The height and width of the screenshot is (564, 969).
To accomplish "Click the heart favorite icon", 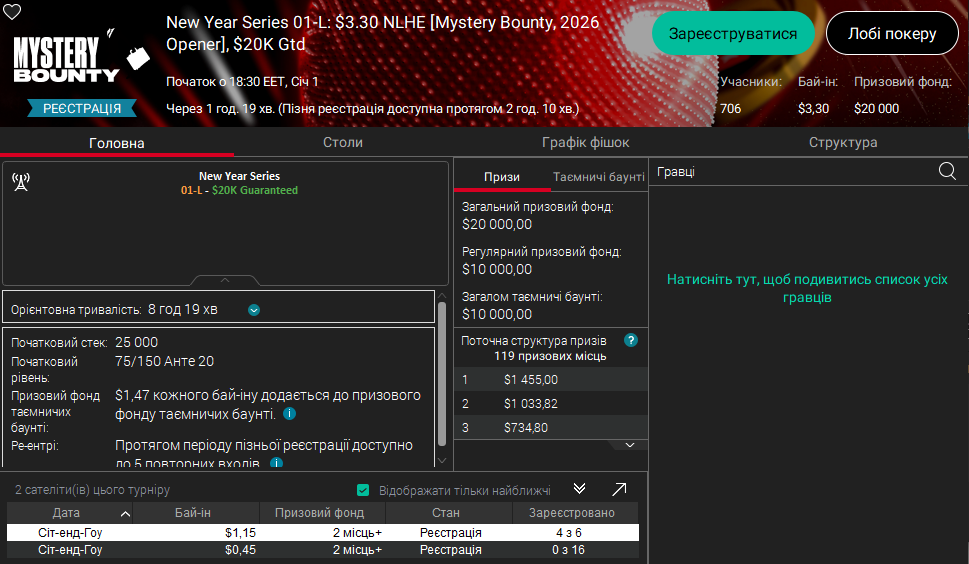I will [13, 13].
